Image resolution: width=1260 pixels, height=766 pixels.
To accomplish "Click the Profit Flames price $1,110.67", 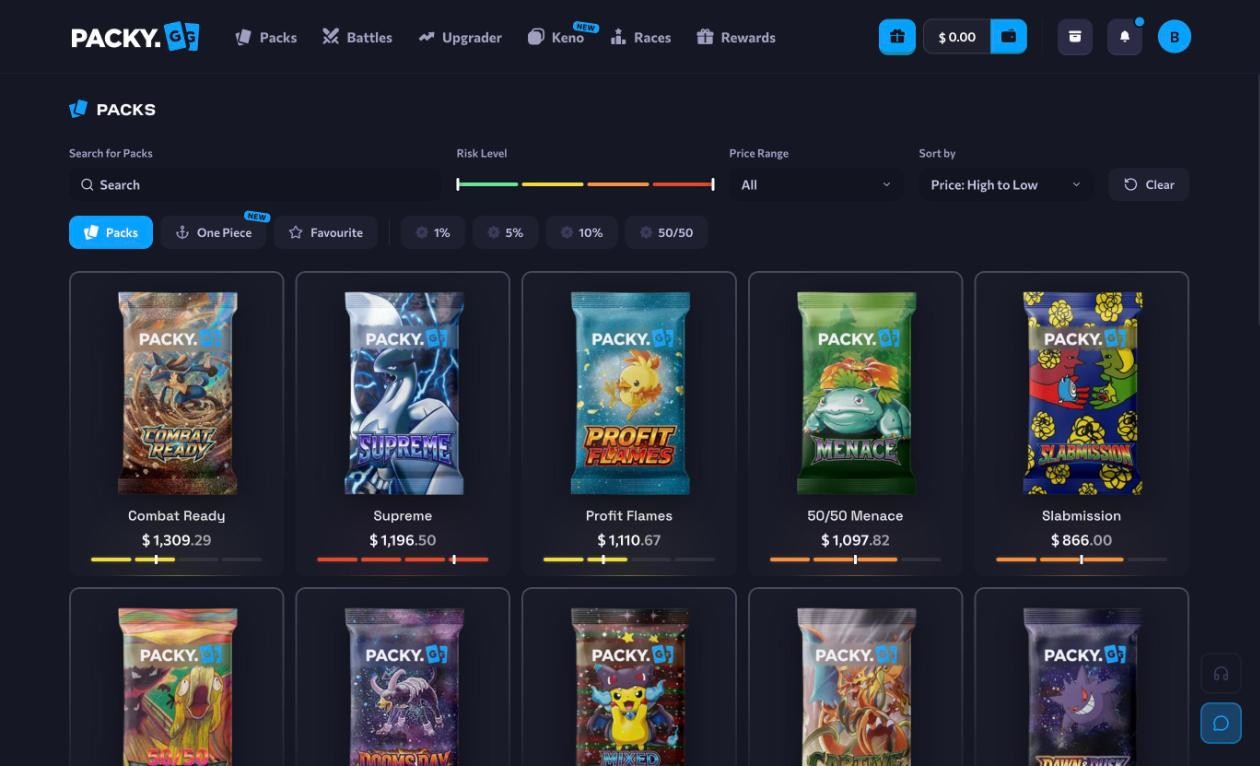I will pyautogui.click(x=629, y=540).
